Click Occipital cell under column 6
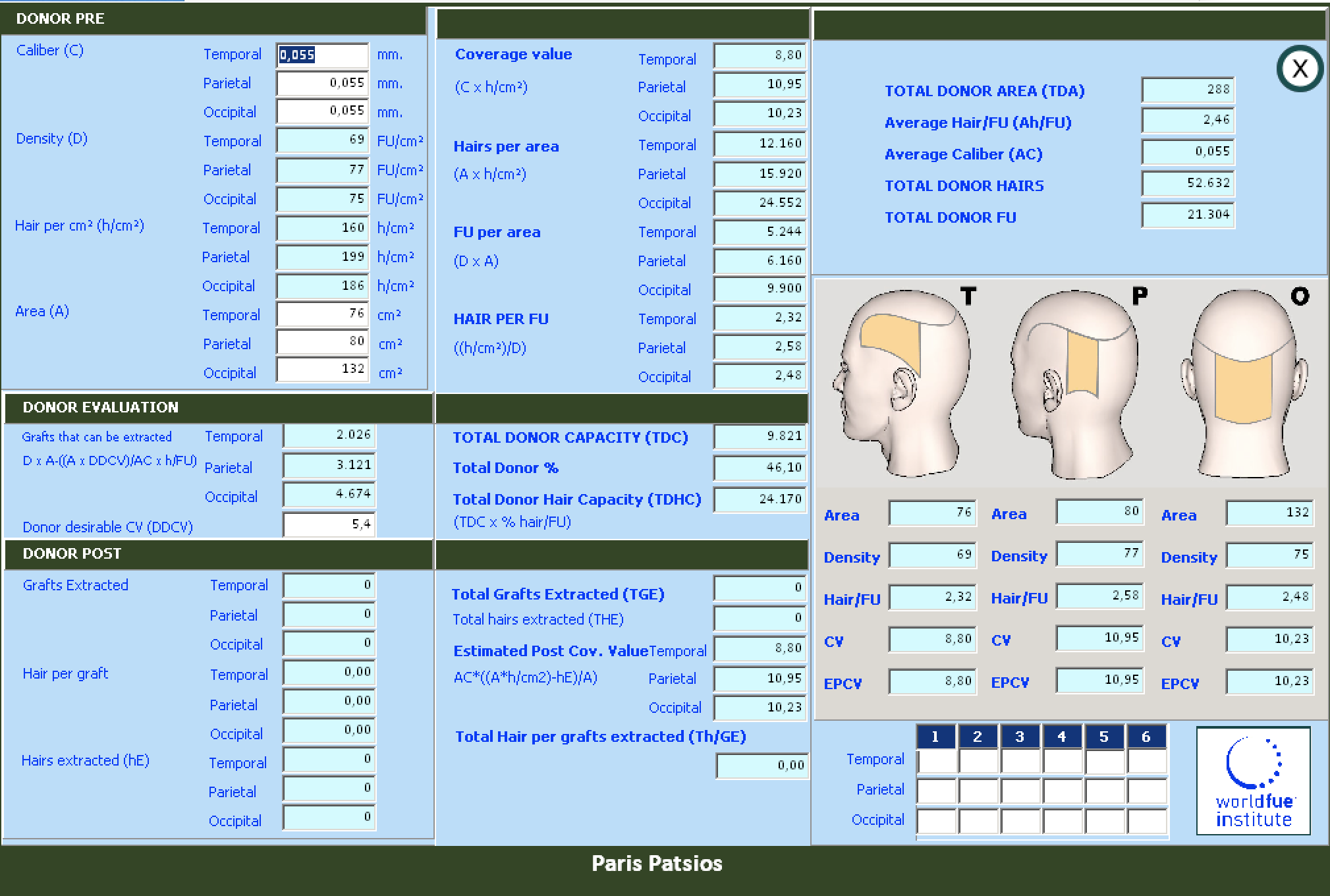 click(1147, 821)
